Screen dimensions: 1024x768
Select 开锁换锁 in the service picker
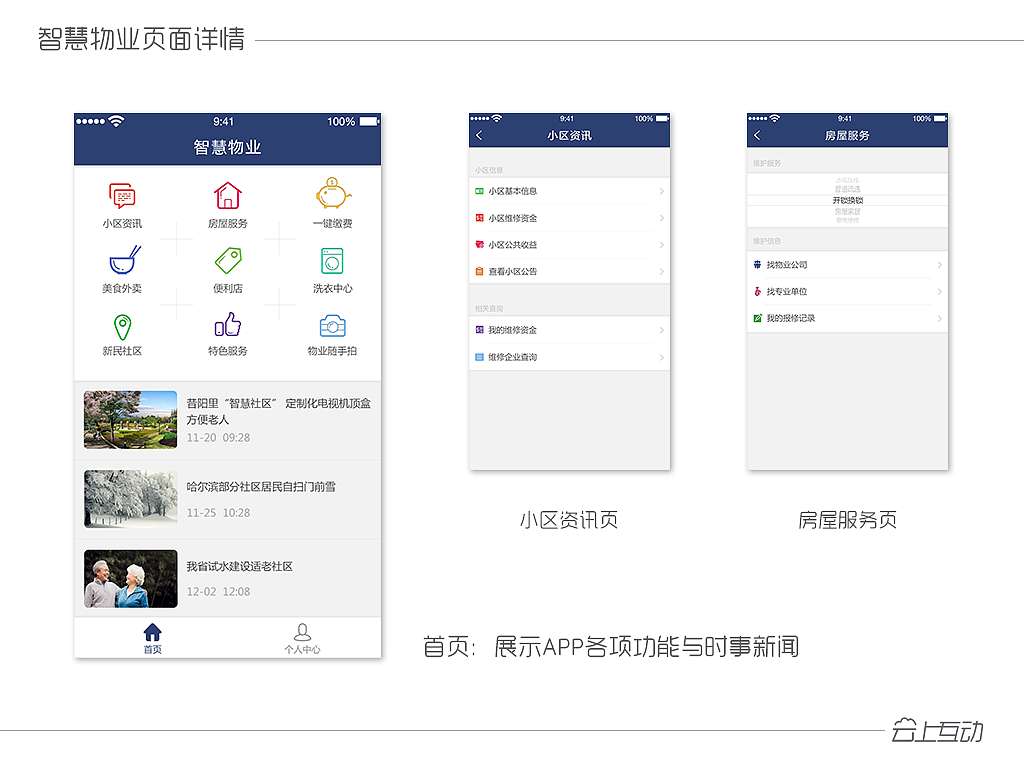pos(847,201)
